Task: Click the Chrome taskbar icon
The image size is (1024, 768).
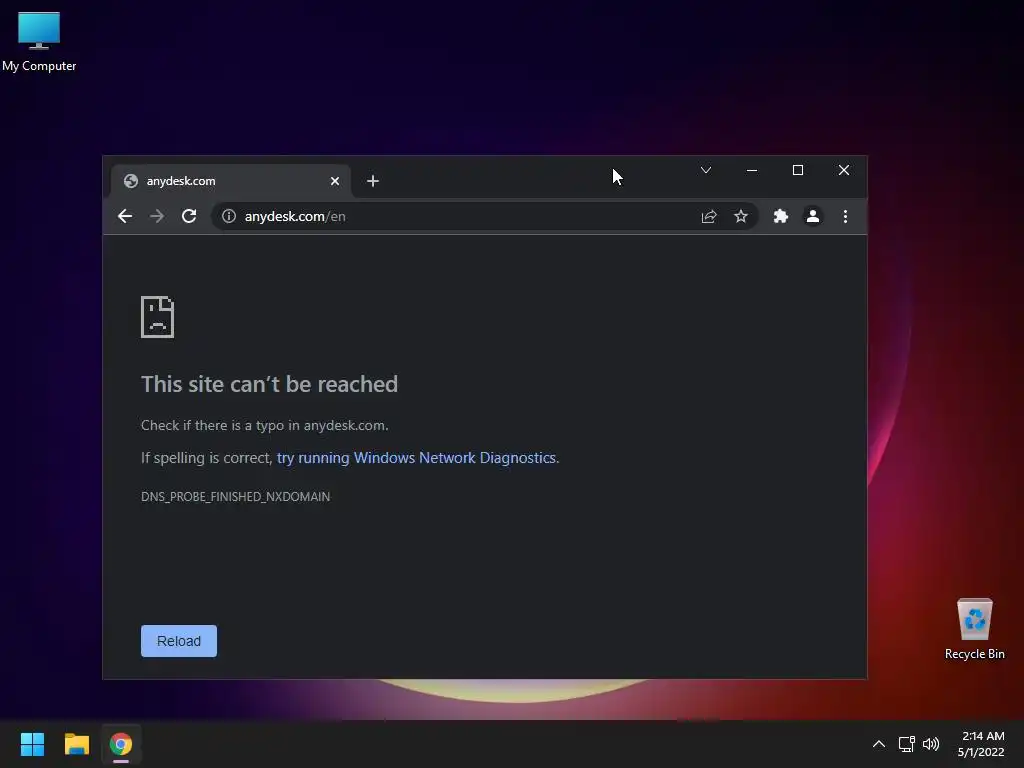Action: pos(121,744)
